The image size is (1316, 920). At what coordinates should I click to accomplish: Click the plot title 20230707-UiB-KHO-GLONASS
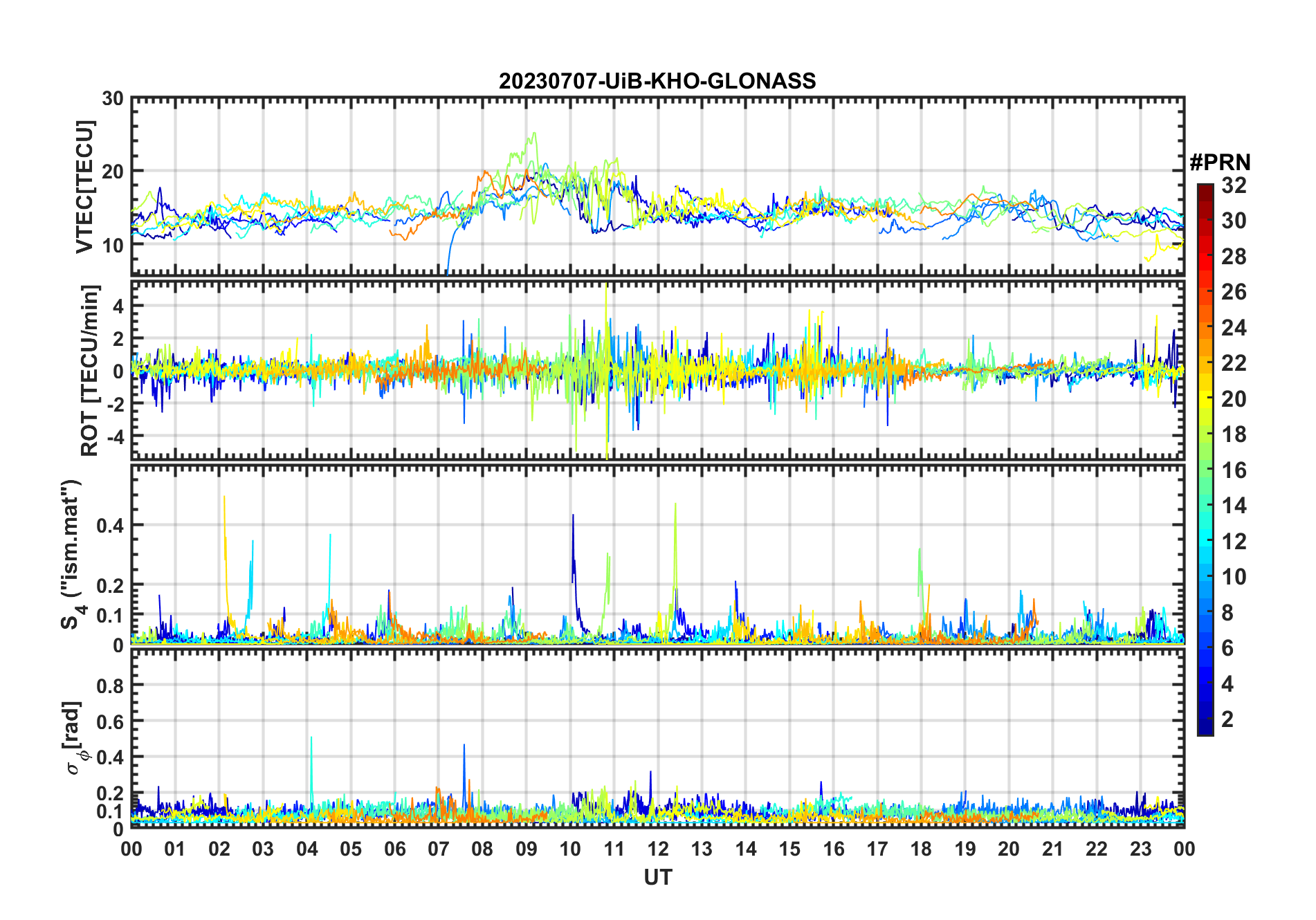click(657, 82)
